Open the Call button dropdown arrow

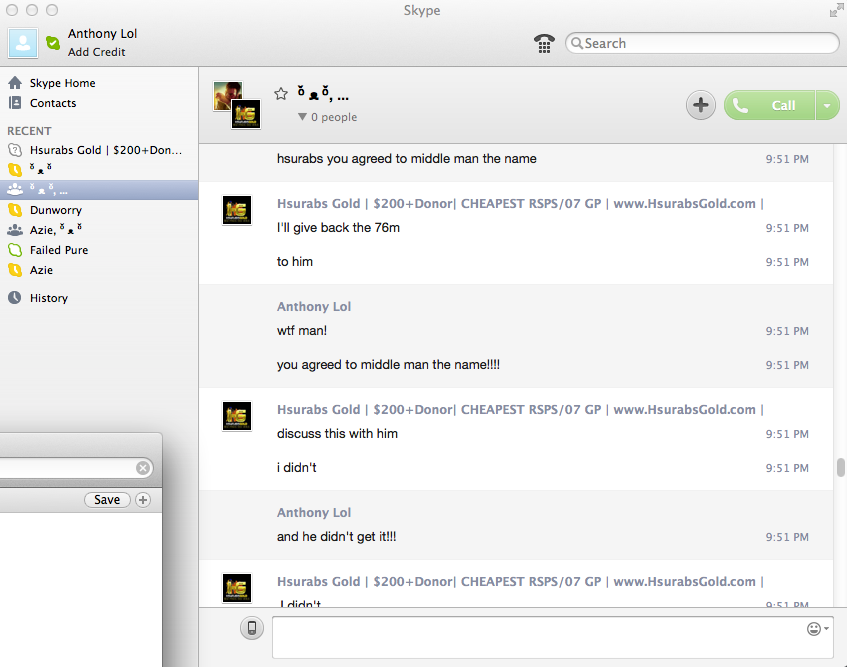pyautogui.click(x=827, y=105)
